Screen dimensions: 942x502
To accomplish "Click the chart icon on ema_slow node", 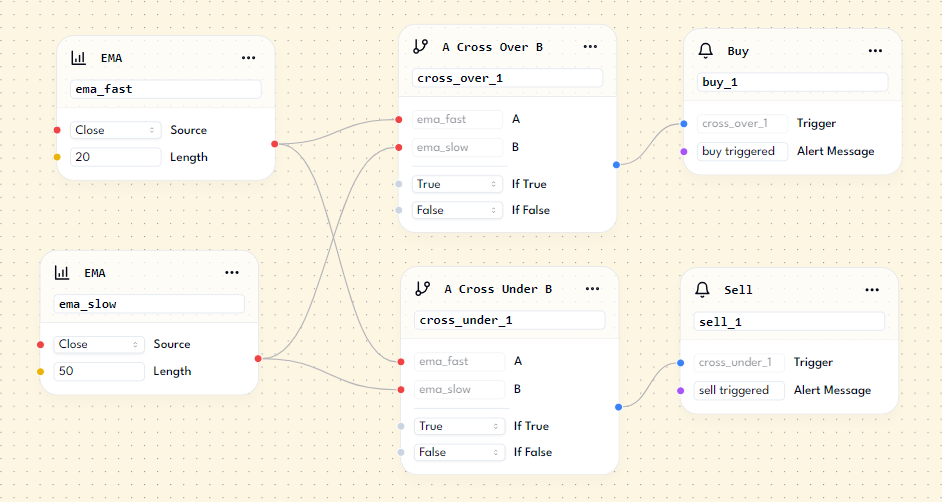I will point(62,272).
